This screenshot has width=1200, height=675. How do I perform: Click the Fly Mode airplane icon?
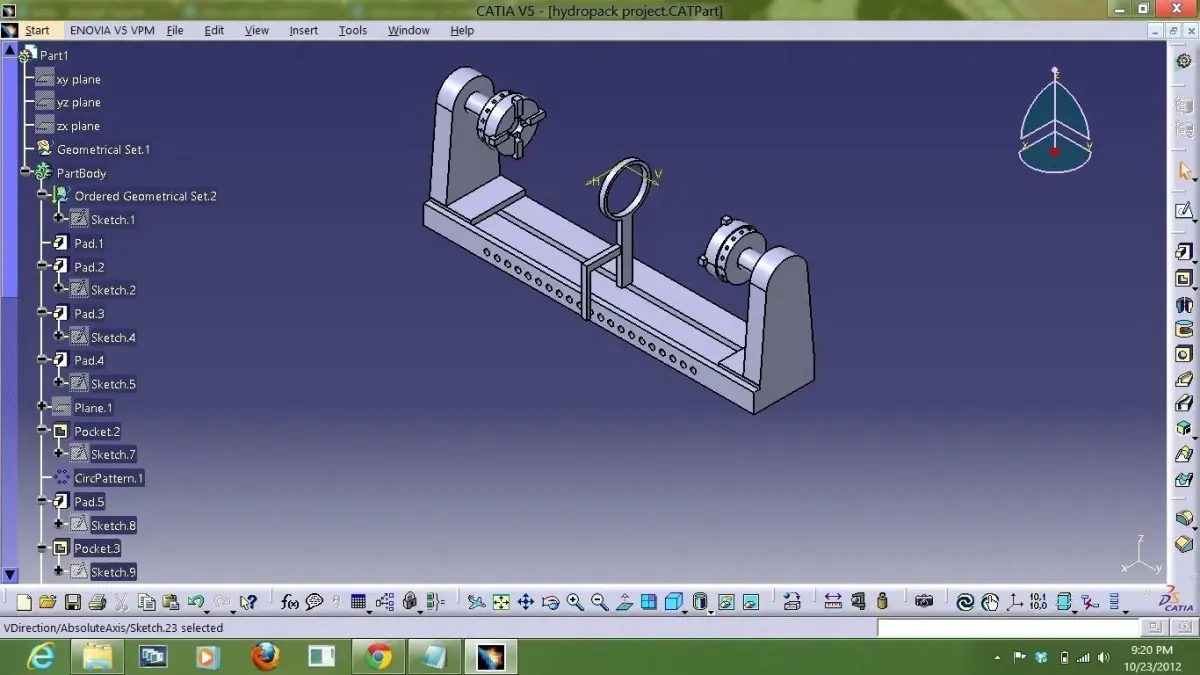click(477, 601)
